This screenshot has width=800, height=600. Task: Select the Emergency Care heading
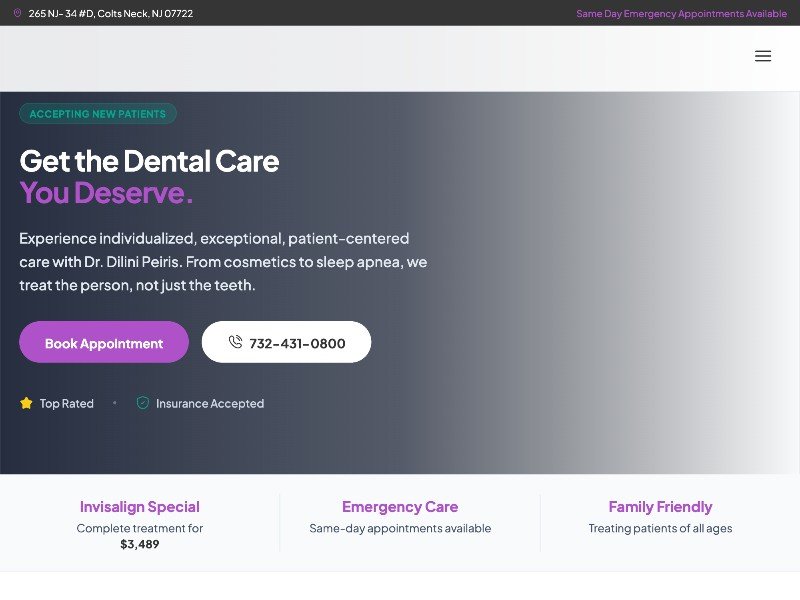point(400,507)
